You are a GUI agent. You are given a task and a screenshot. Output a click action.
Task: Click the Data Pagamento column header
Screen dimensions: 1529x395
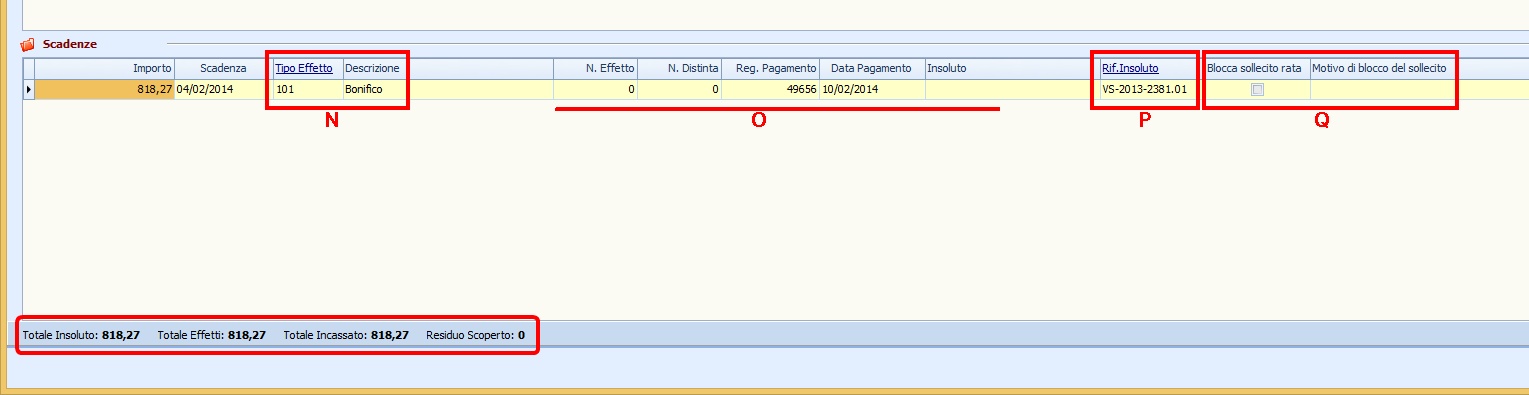872,68
